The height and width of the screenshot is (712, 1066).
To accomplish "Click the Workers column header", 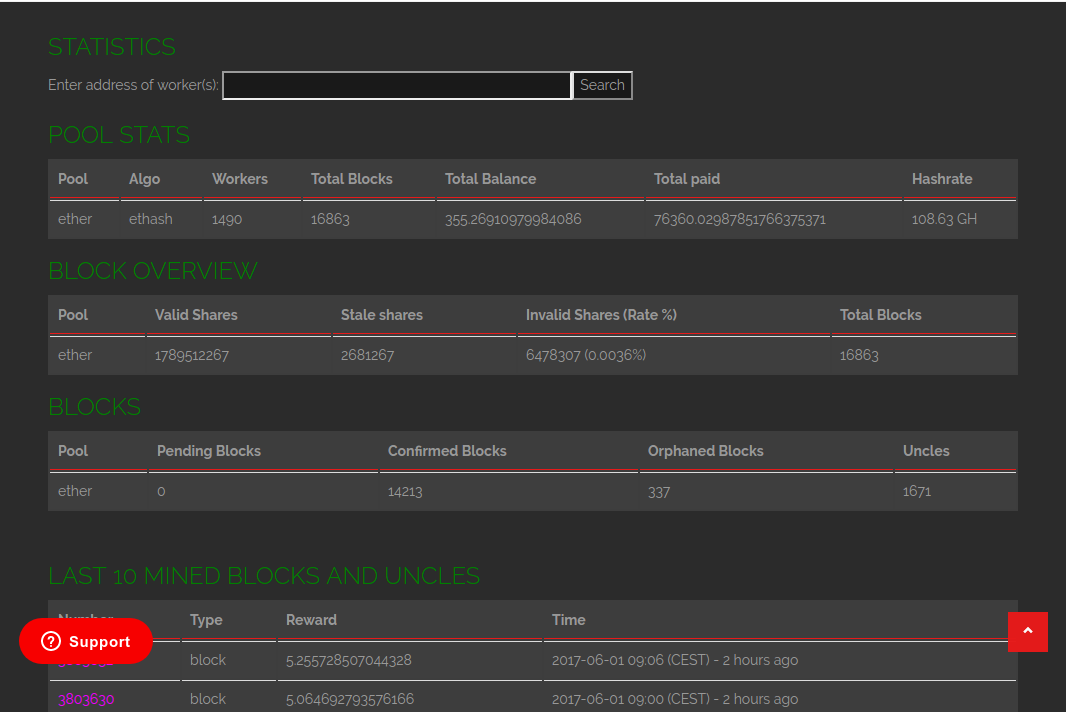I will [x=239, y=179].
